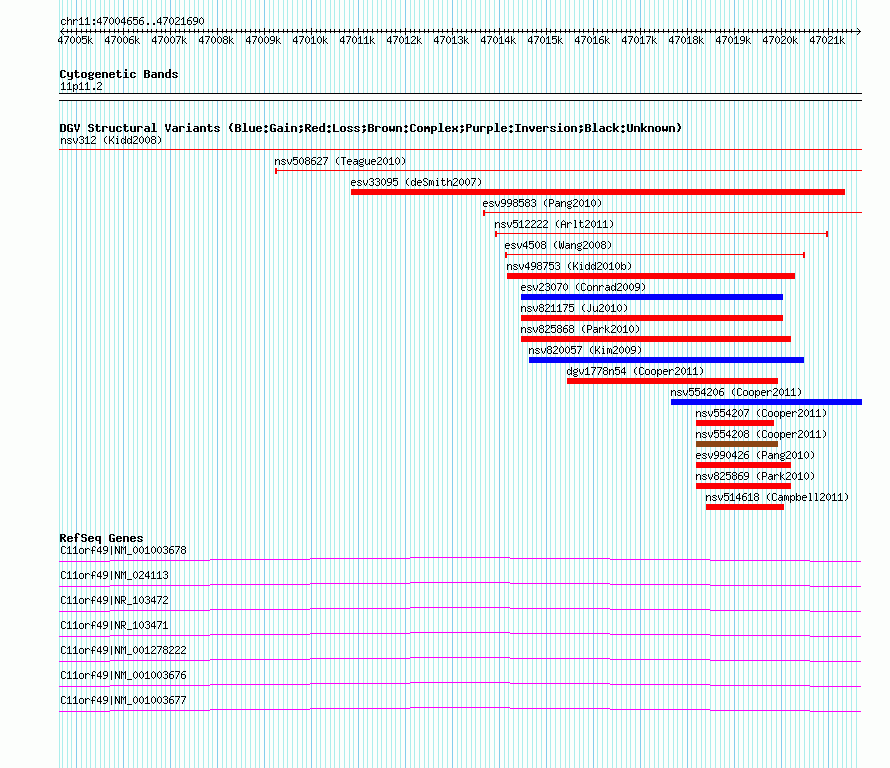
Task: Click the nsv554208 brown complex bar
Action: [x=737, y=444]
